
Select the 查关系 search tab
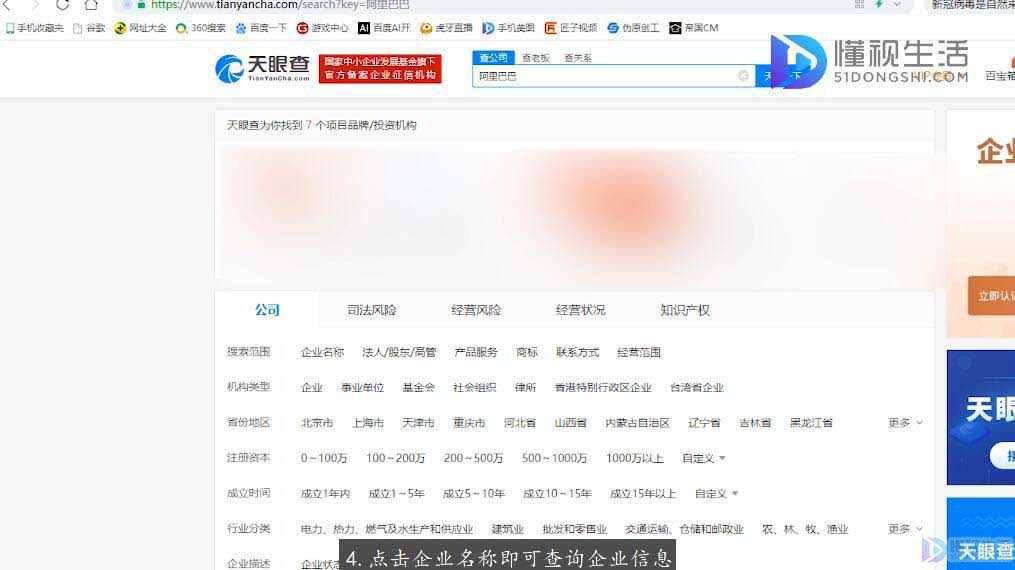coord(577,58)
